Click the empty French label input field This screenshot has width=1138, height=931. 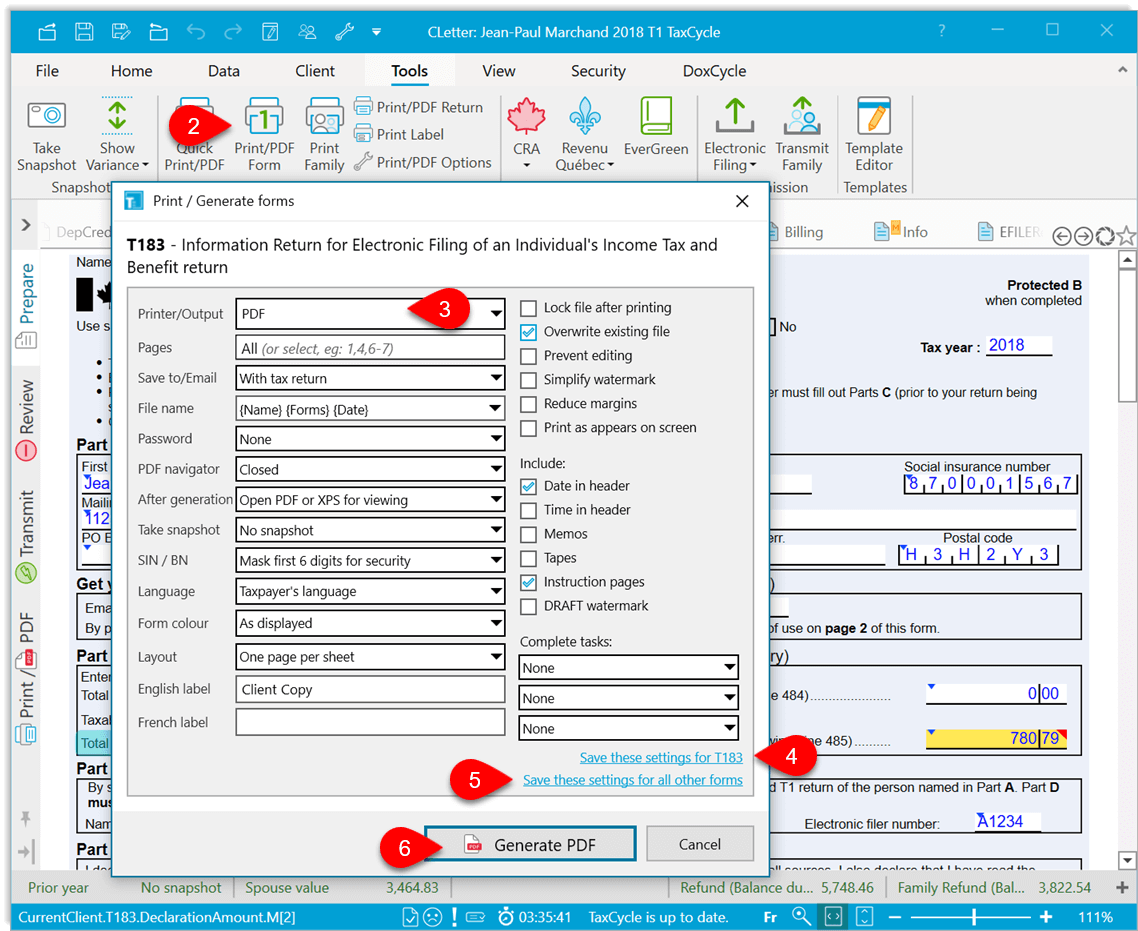click(370, 722)
